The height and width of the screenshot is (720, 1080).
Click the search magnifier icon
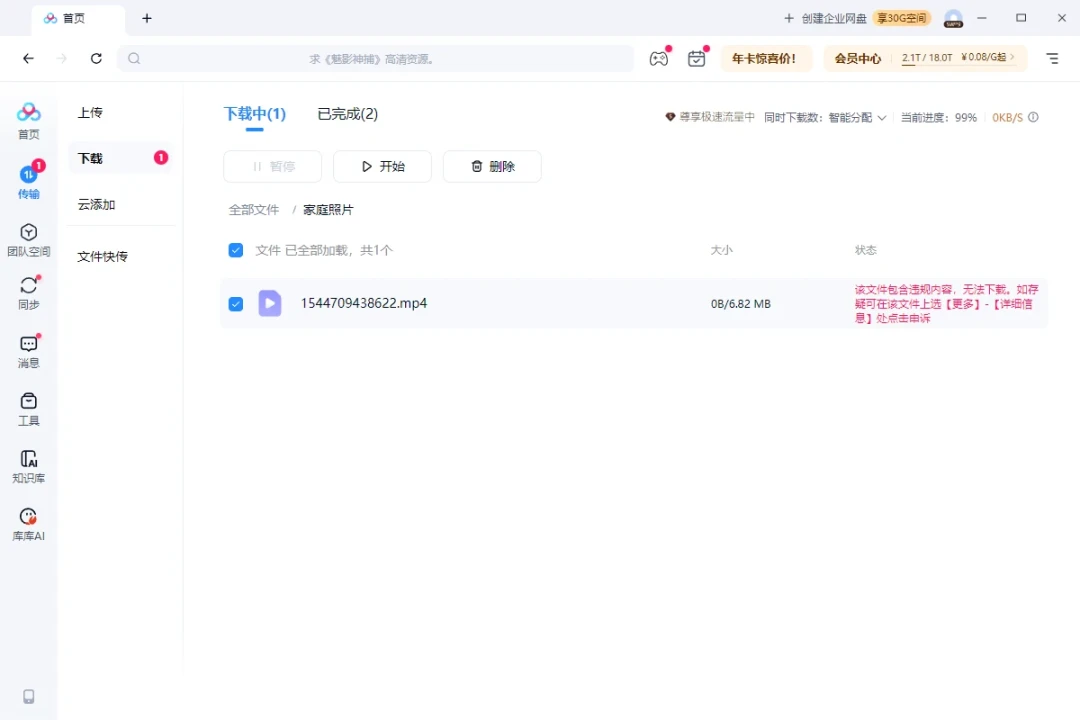click(134, 59)
